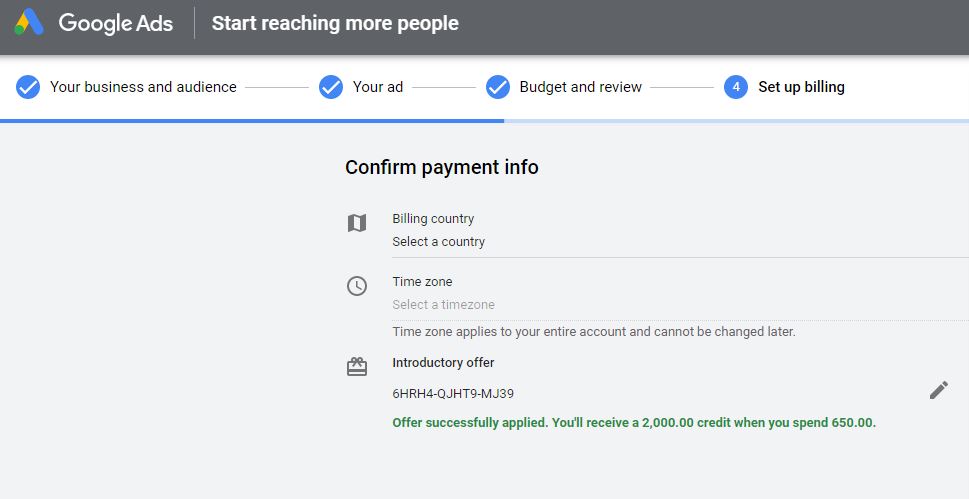
Task: Click the 'Offer successfully applied' green message
Action: point(634,423)
